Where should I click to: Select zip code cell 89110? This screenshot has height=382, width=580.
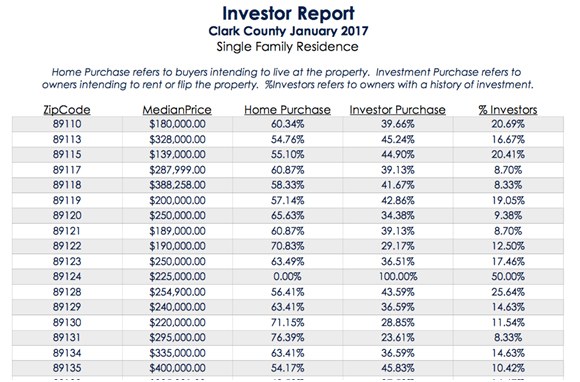tap(67, 124)
